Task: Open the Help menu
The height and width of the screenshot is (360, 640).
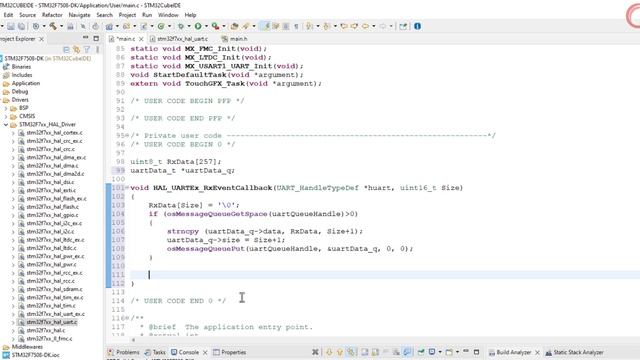Action: [190, 15]
